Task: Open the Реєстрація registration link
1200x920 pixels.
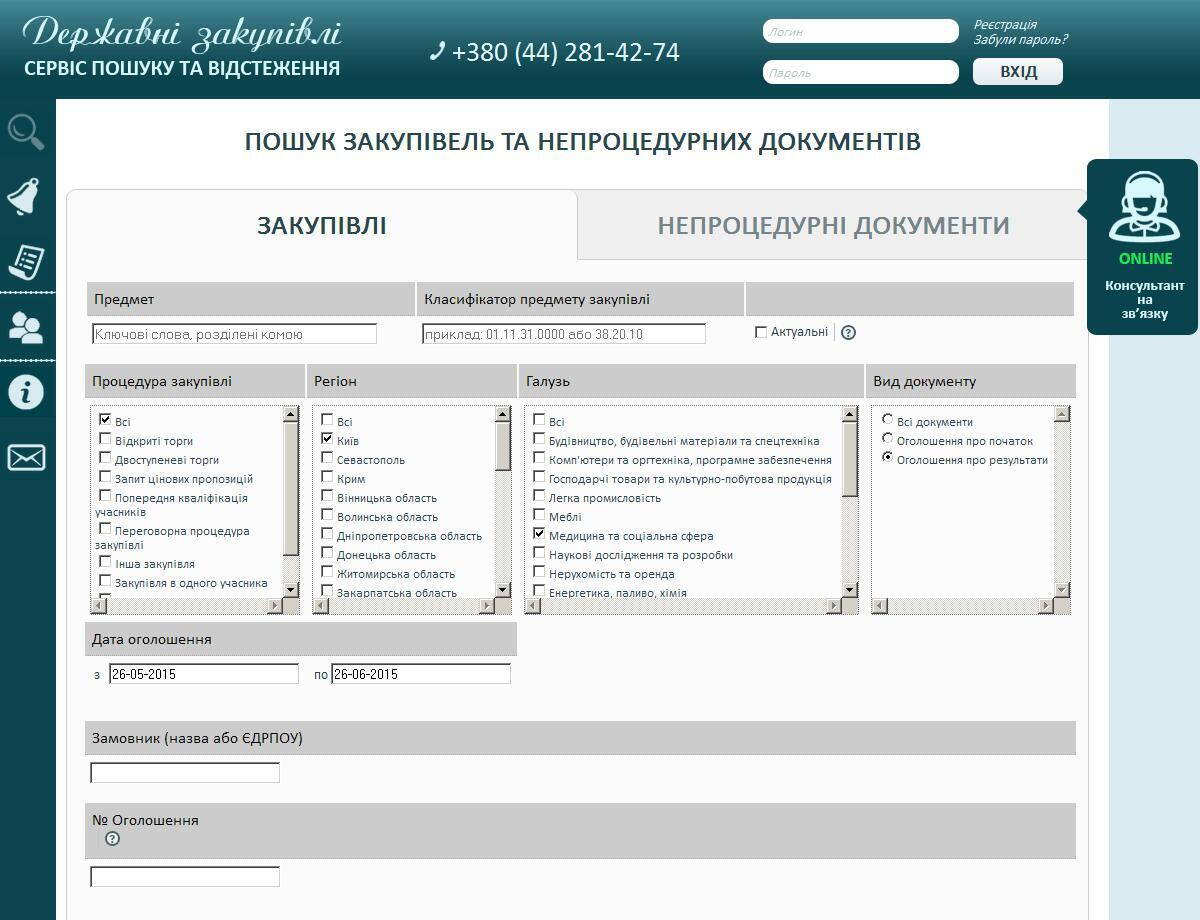Action: pos(1005,24)
